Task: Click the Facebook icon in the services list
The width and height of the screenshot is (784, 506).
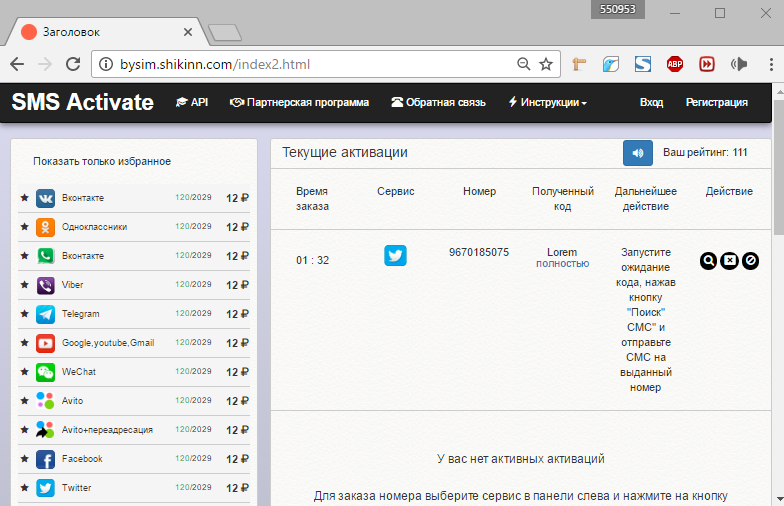Action: [45, 459]
